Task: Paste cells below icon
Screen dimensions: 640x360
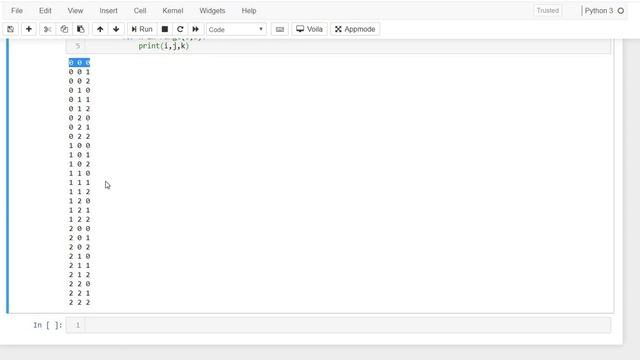Action: coord(80,29)
